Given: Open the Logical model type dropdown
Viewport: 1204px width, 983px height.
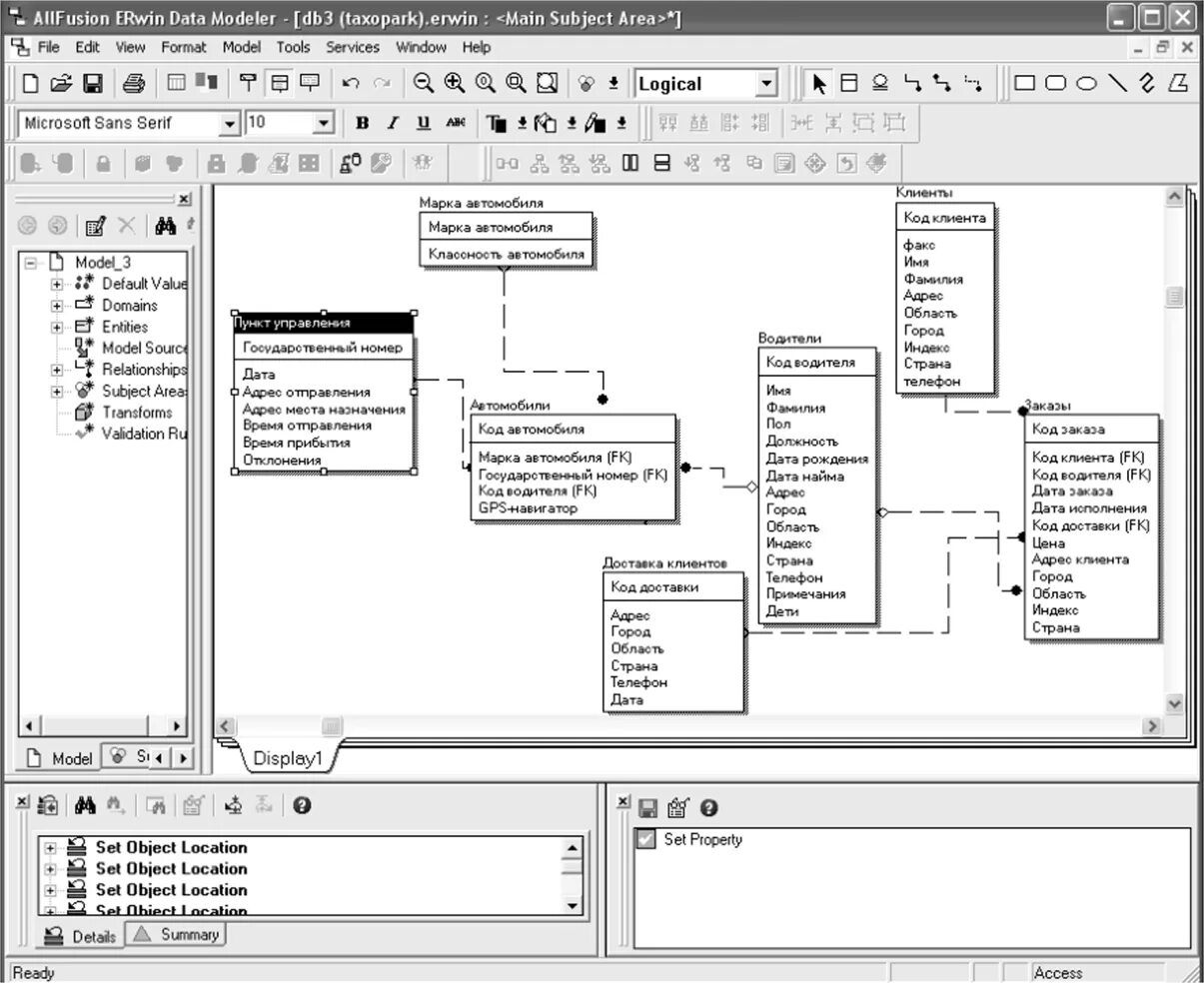Looking at the screenshot, I should [x=766, y=84].
